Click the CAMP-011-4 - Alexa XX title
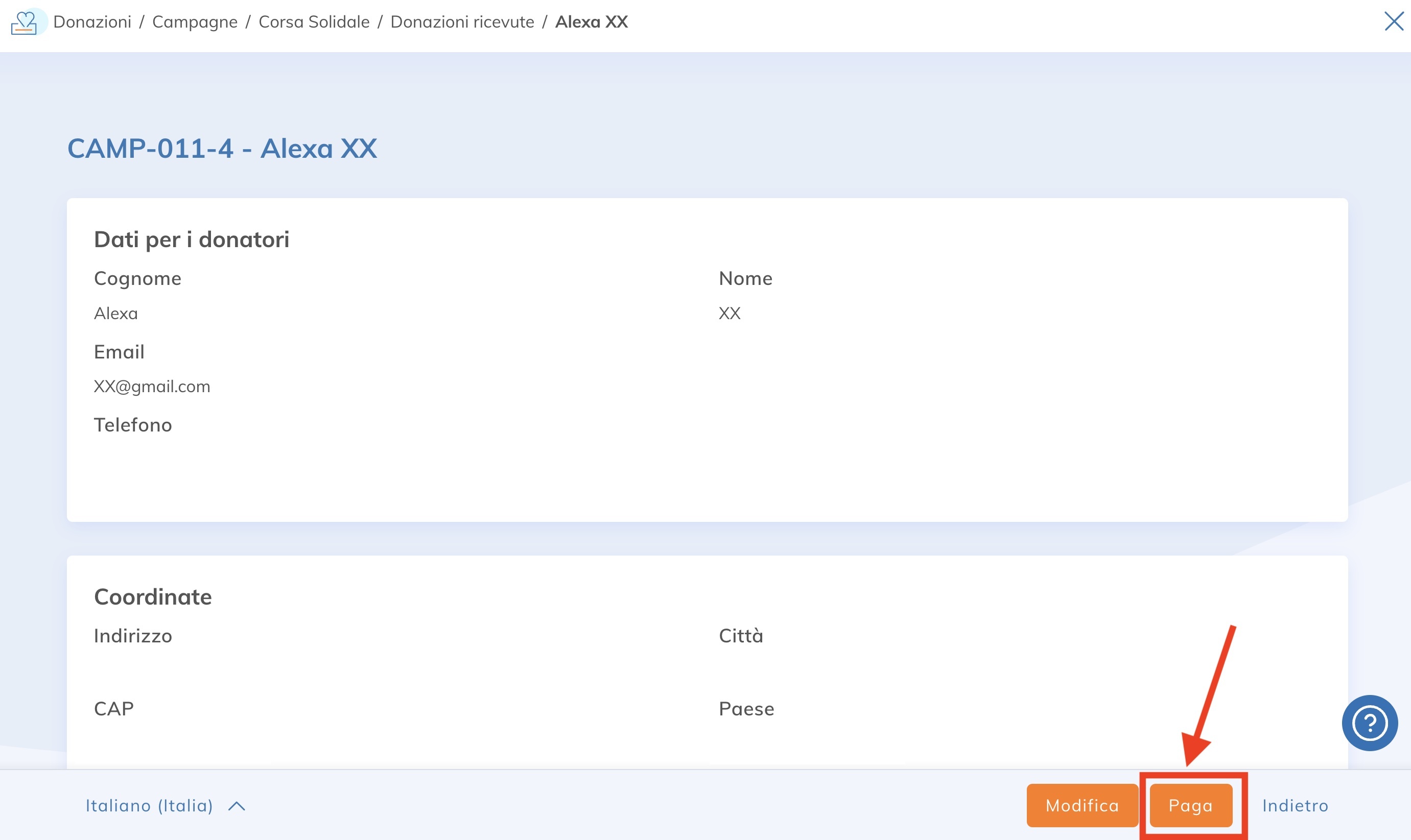The image size is (1411, 840). [222, 149]
